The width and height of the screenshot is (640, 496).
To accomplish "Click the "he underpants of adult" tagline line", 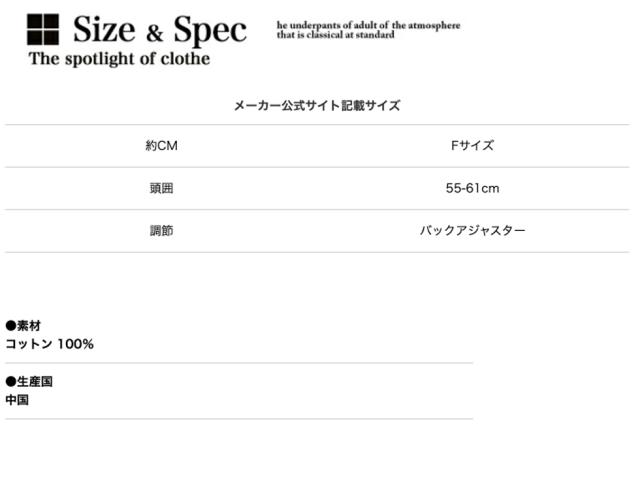I will tap(368, 25).
